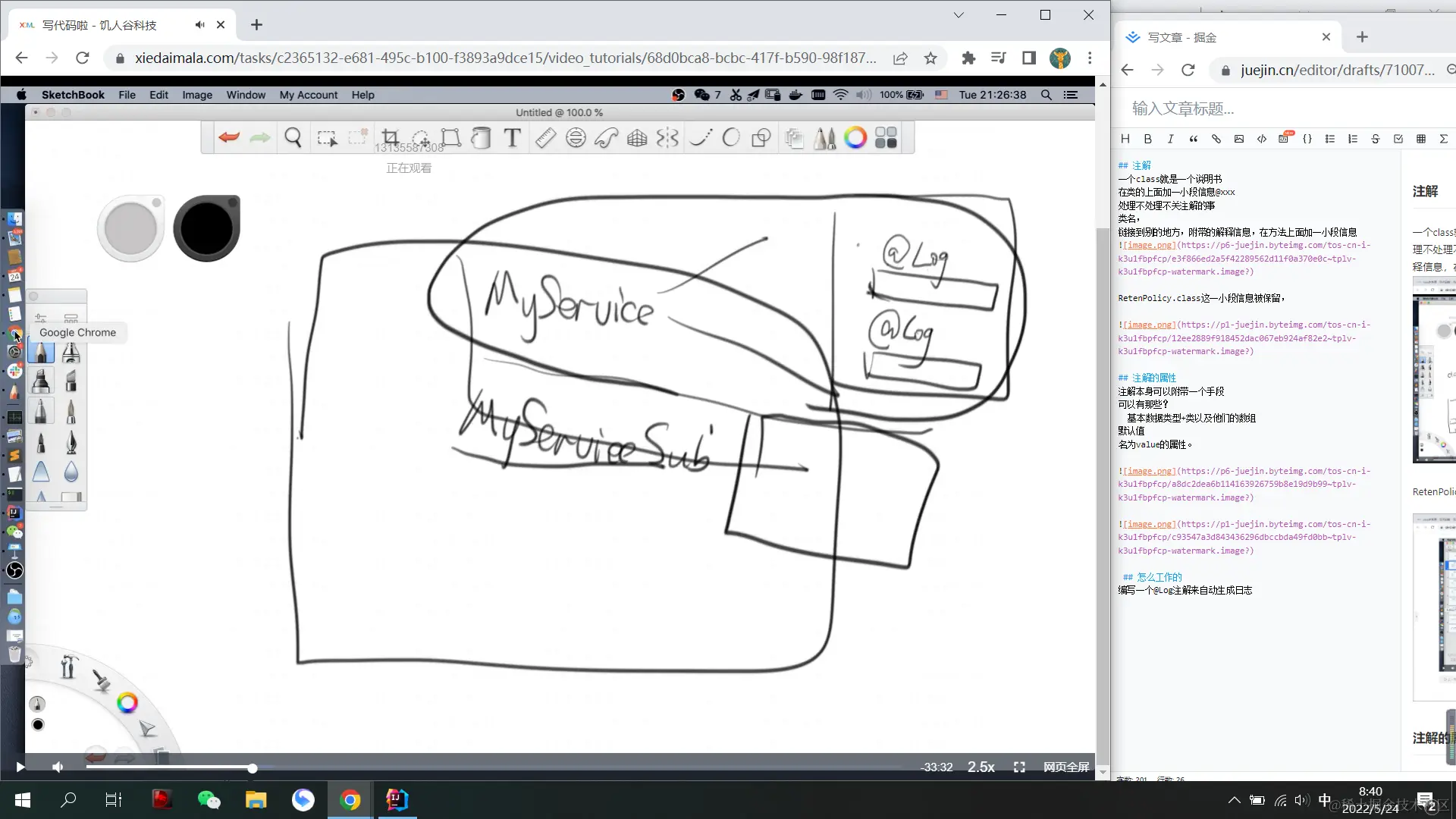This screenshot has height=819, width=1456.
Task: Insert image using Juejin editor toolbar icon
Action: tap(1238, 139)
